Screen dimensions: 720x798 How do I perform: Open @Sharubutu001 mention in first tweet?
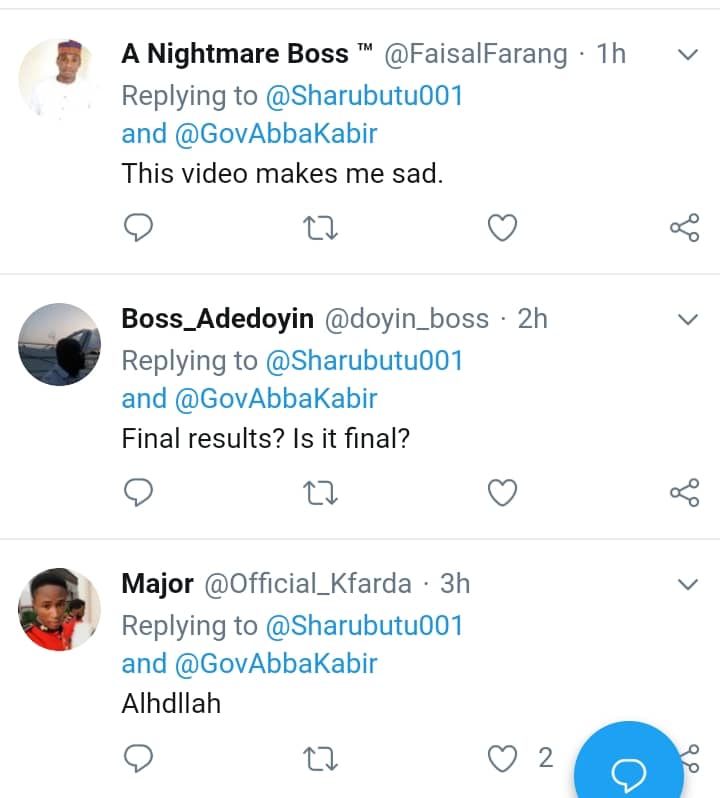click(x=363, y=96)
